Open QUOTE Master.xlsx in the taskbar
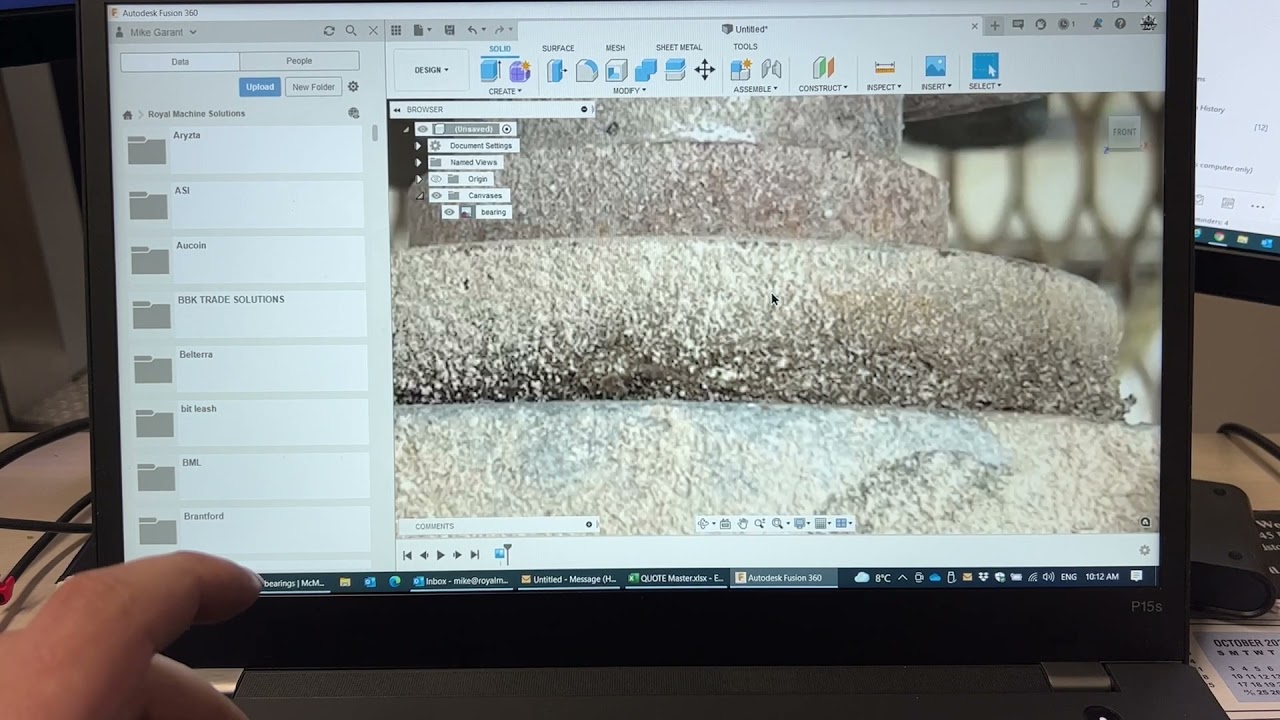Image resolution: width=1280 pixels, height=720 pixels. (676, 579)
